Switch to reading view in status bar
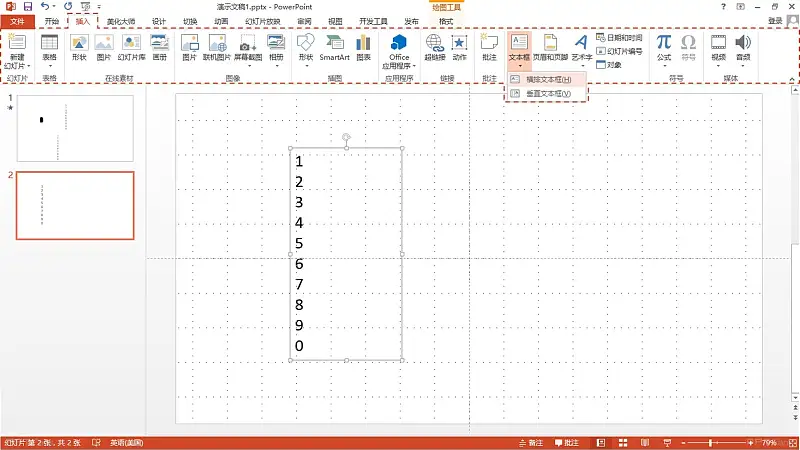The height and width of the screenshot is (450, 800). [647, 442]
